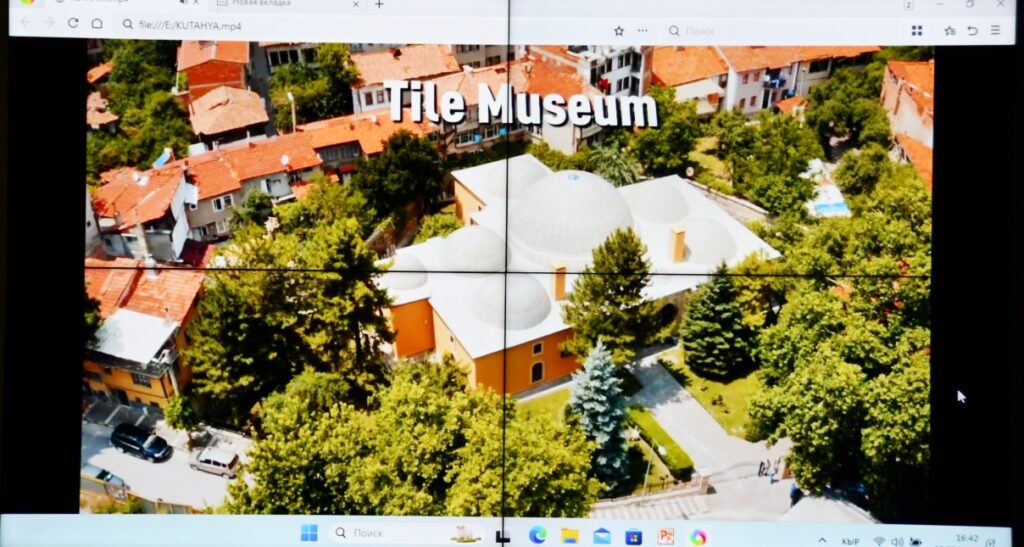Click the taskbar search box Поиск
This screenshot has width=1024, height=547.
(408, 533)
